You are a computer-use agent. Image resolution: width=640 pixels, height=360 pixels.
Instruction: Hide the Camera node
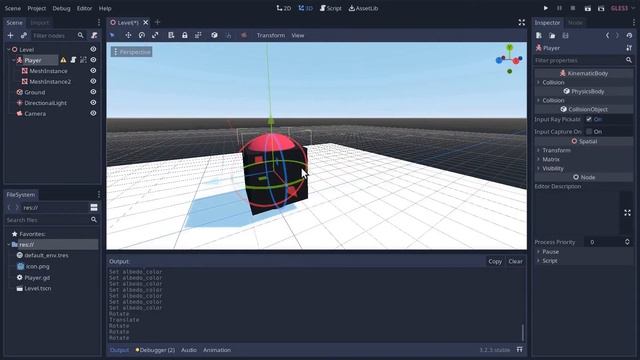tap(93, 113)
